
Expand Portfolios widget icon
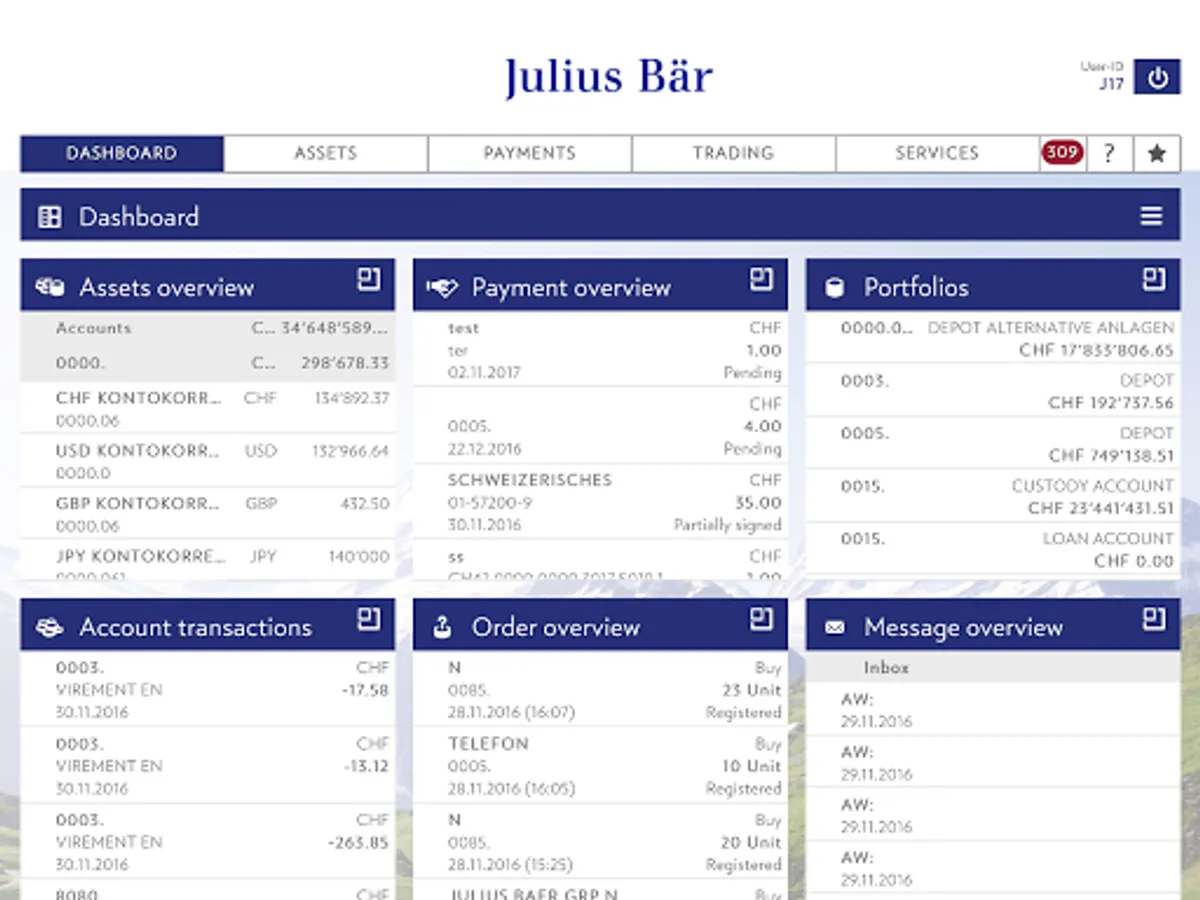(x=1154, y=280)
